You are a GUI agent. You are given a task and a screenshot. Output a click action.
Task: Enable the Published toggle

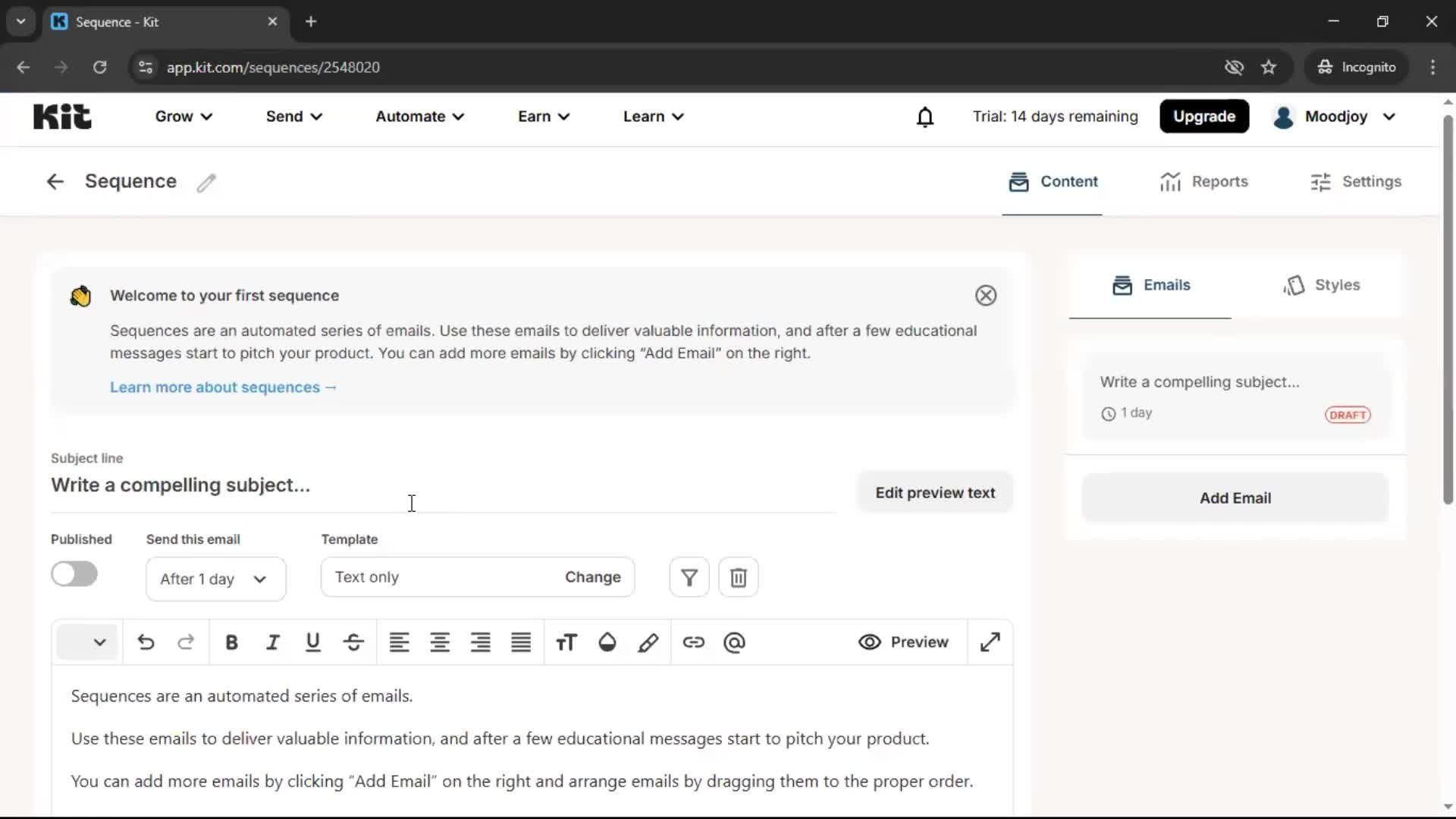pyautogui.click(x=74, y=574)
